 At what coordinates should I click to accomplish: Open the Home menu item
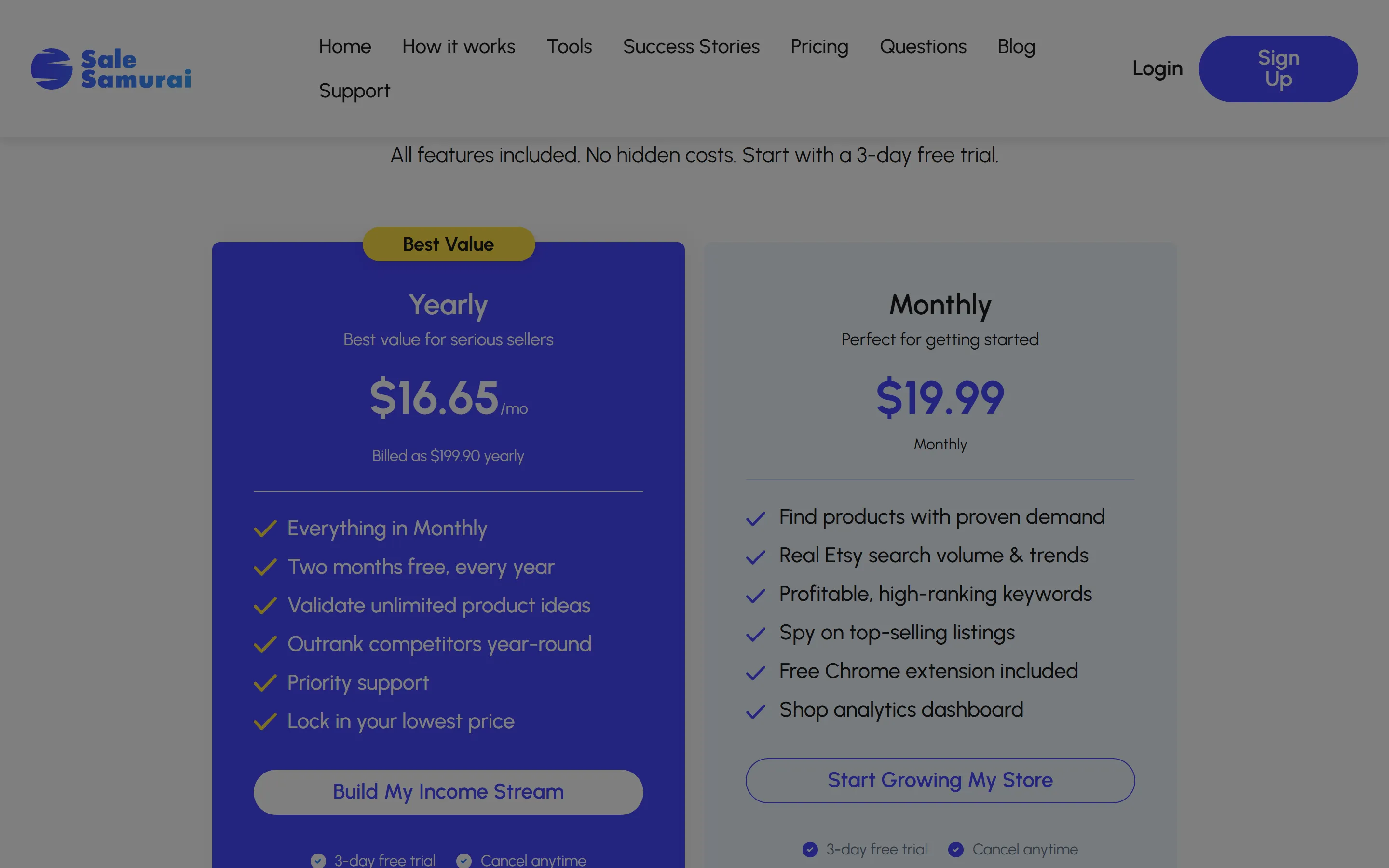coord(345,46)
